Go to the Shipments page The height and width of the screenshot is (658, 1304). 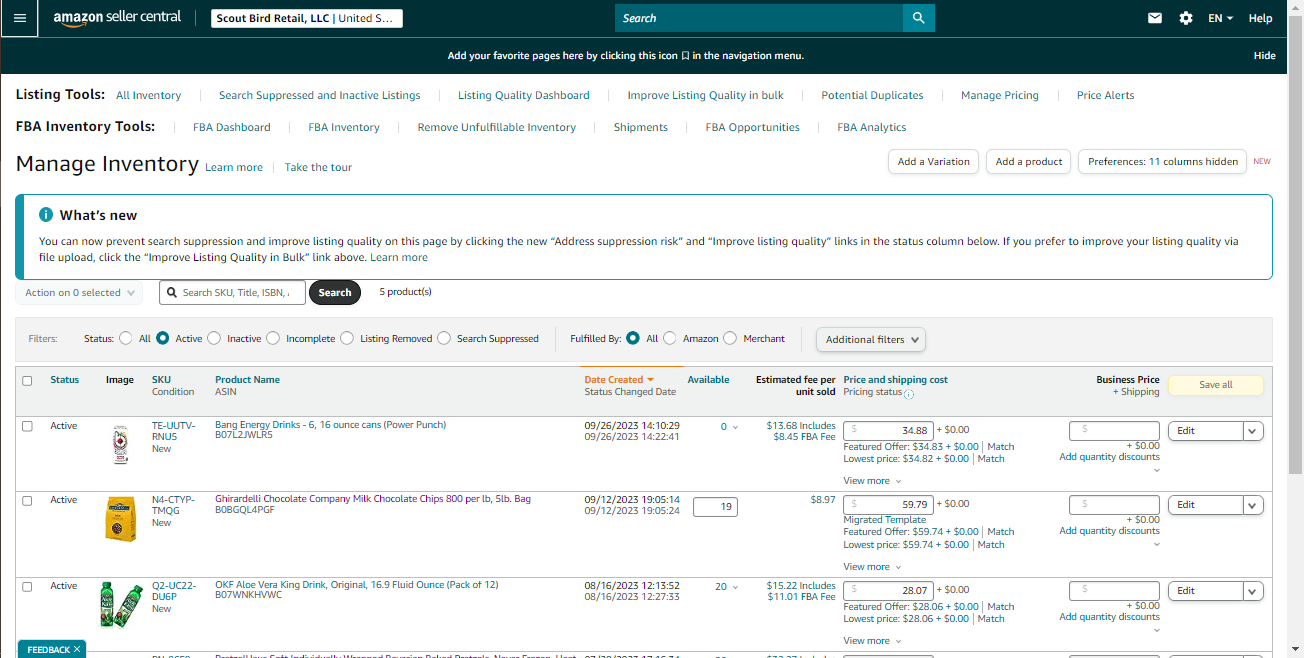pos(641,128)
